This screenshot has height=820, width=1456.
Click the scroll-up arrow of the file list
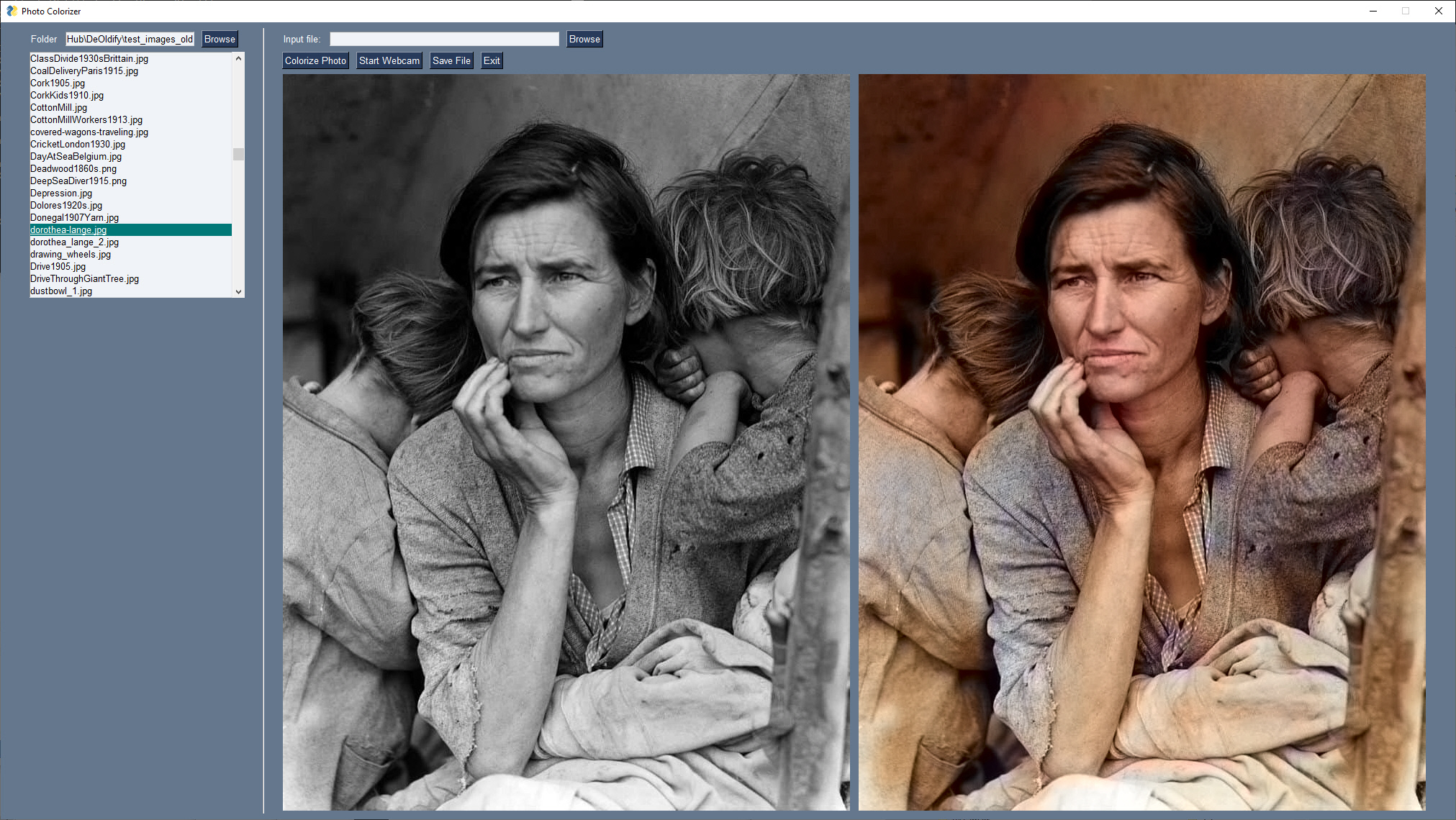[238, 58]
